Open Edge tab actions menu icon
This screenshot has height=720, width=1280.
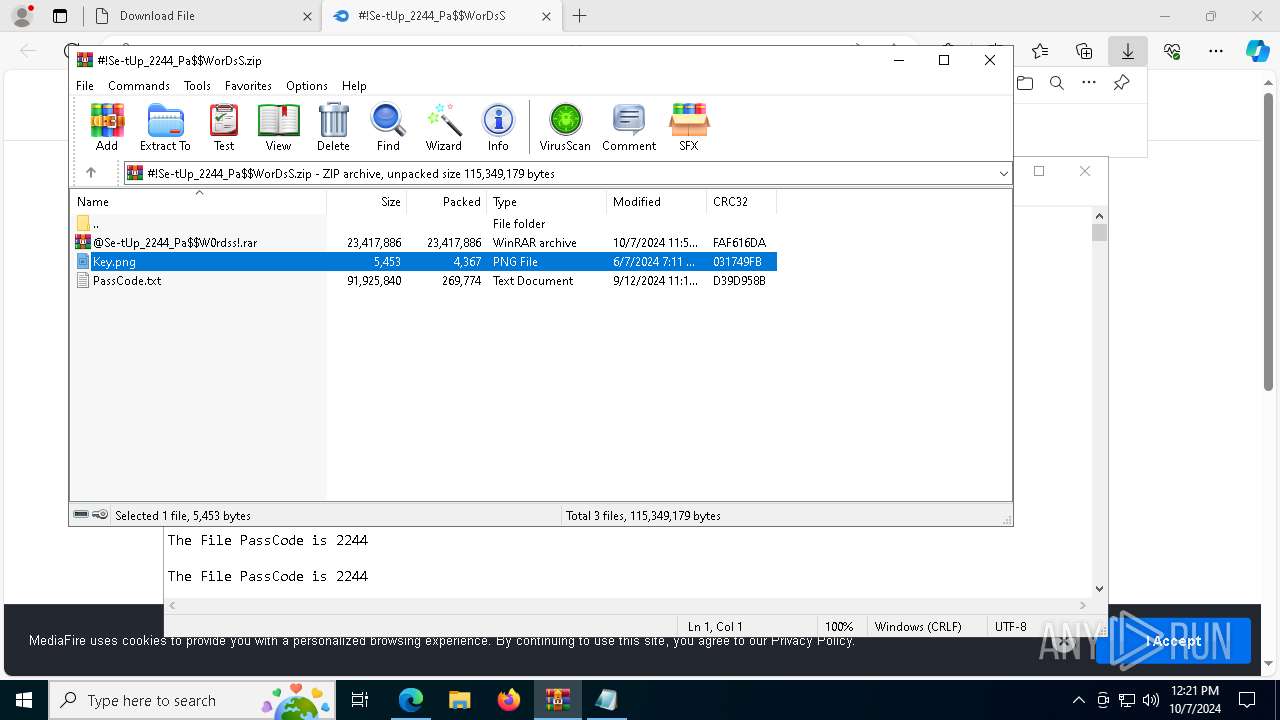tap(60, 16)
